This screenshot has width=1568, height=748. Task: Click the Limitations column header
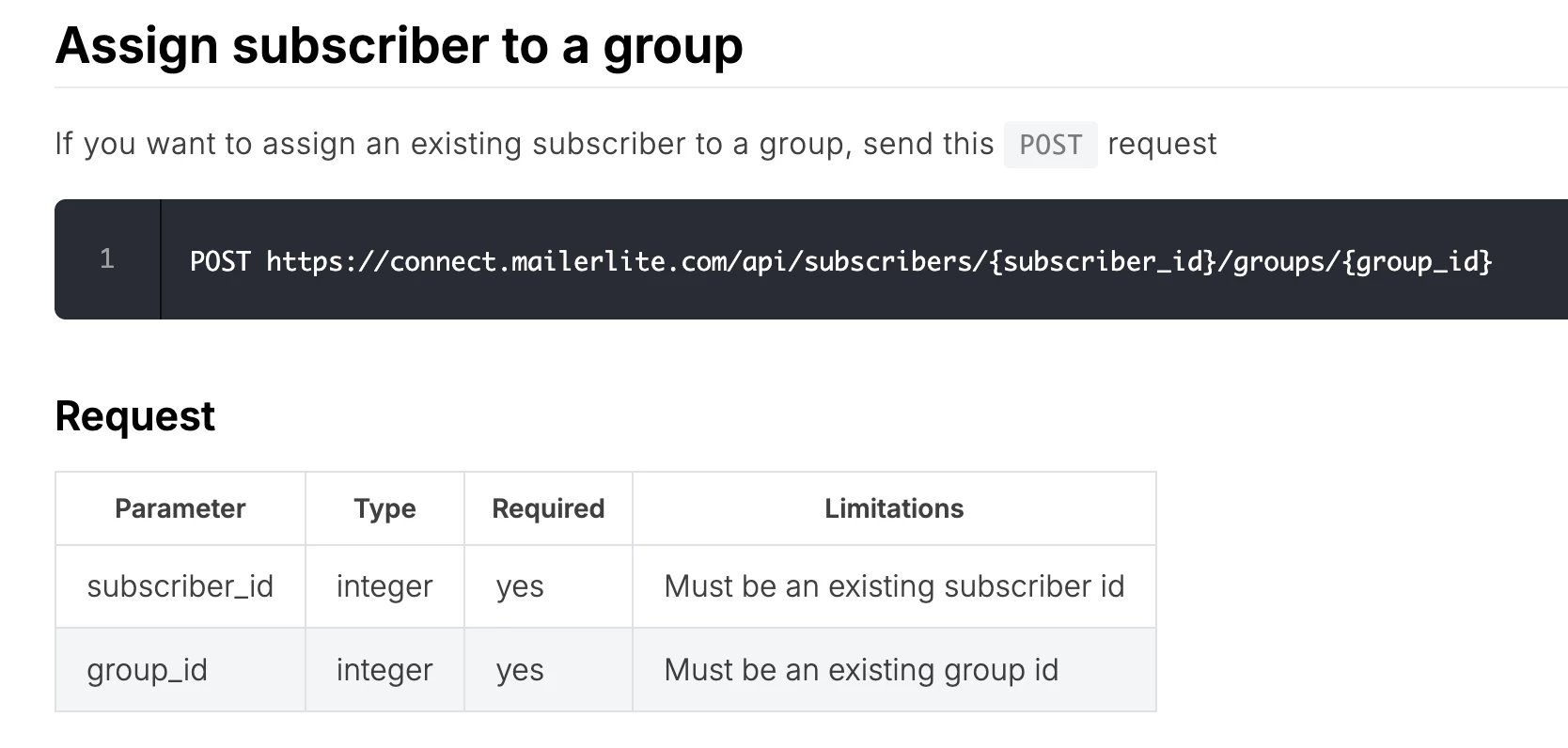pyautogui.click(x=894, y=508)
